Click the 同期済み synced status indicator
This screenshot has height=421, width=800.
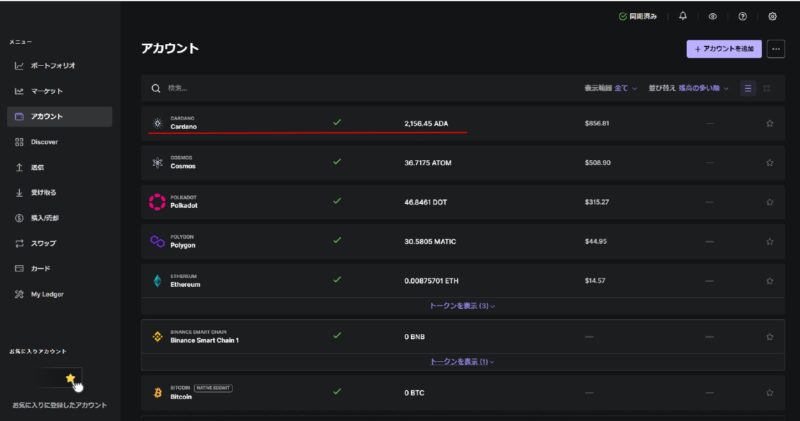pyautogui.click(x=638, y=16)
